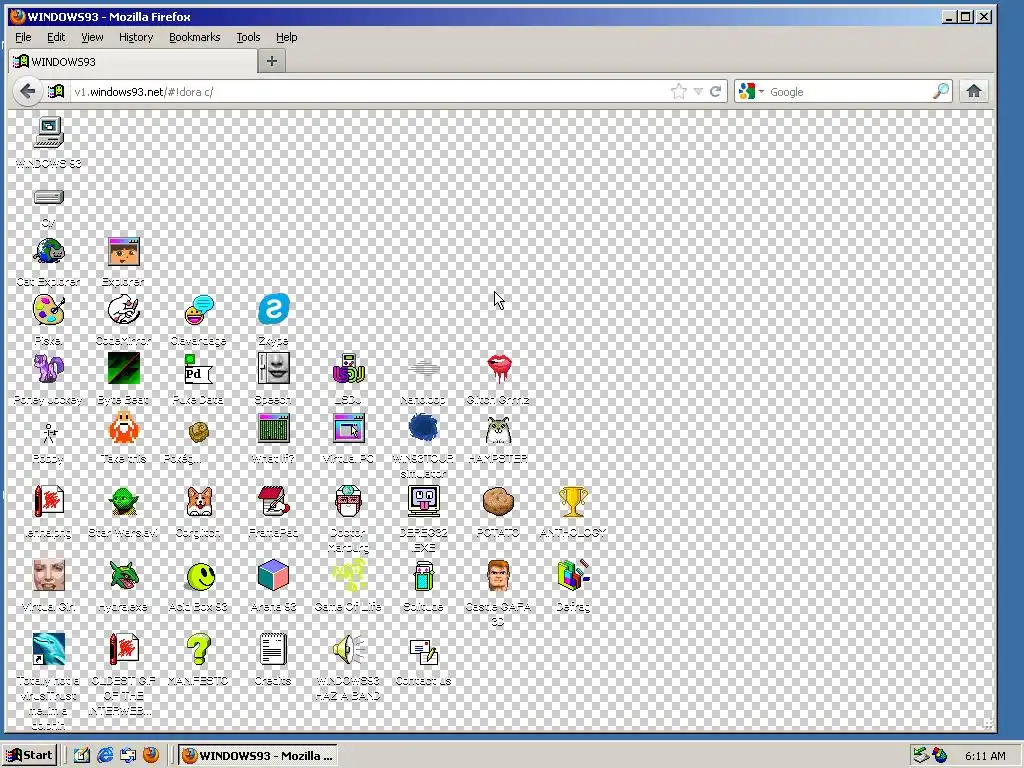Launch LSDJ icon
The height and width of the screenshot is (768, 1024).
point(348,369)
